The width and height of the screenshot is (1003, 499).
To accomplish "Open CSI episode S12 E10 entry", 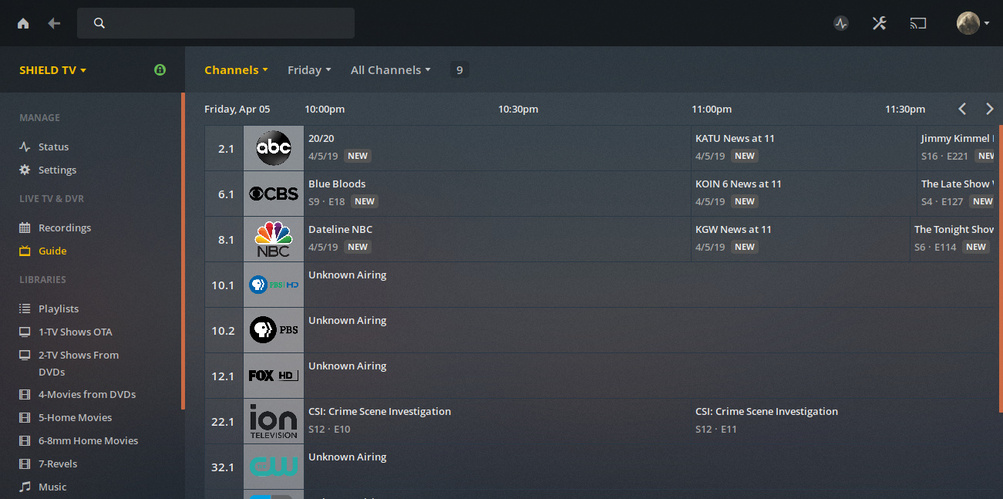I will 498,421.
